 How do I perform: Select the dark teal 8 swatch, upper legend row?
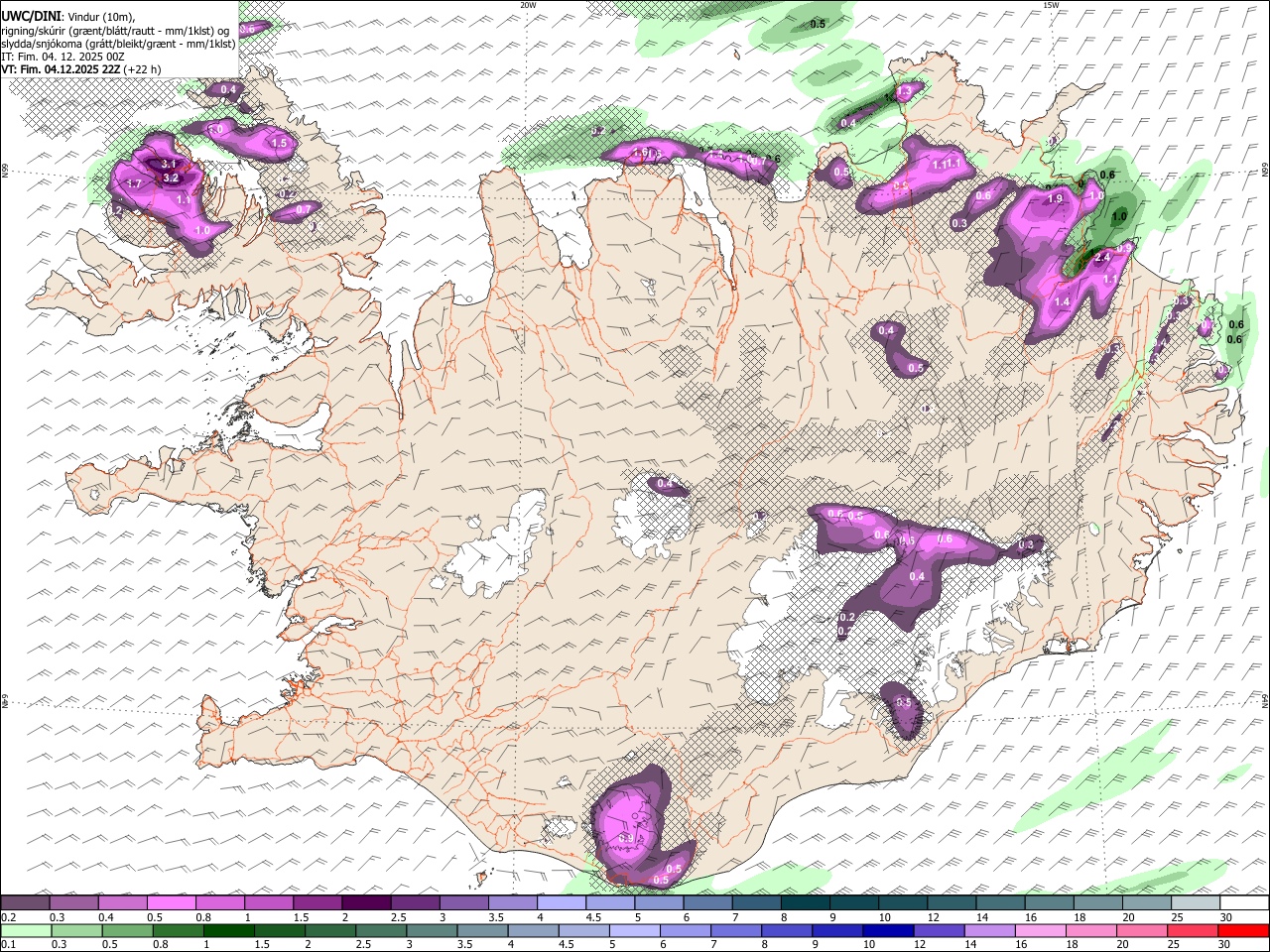point(805,902)
